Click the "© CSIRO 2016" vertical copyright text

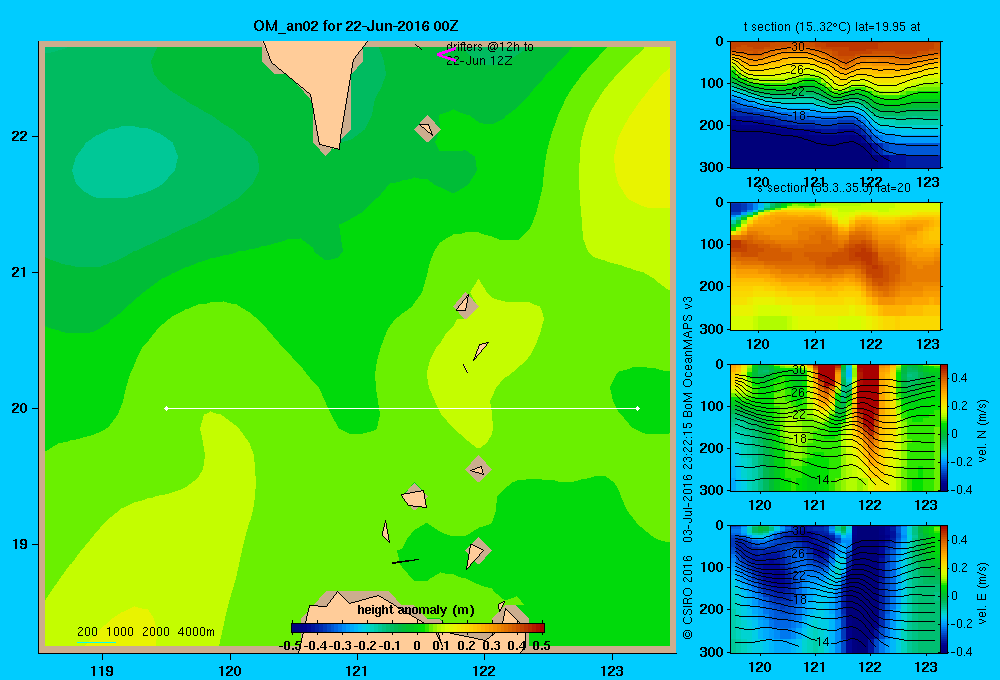(x=688, y=597)
